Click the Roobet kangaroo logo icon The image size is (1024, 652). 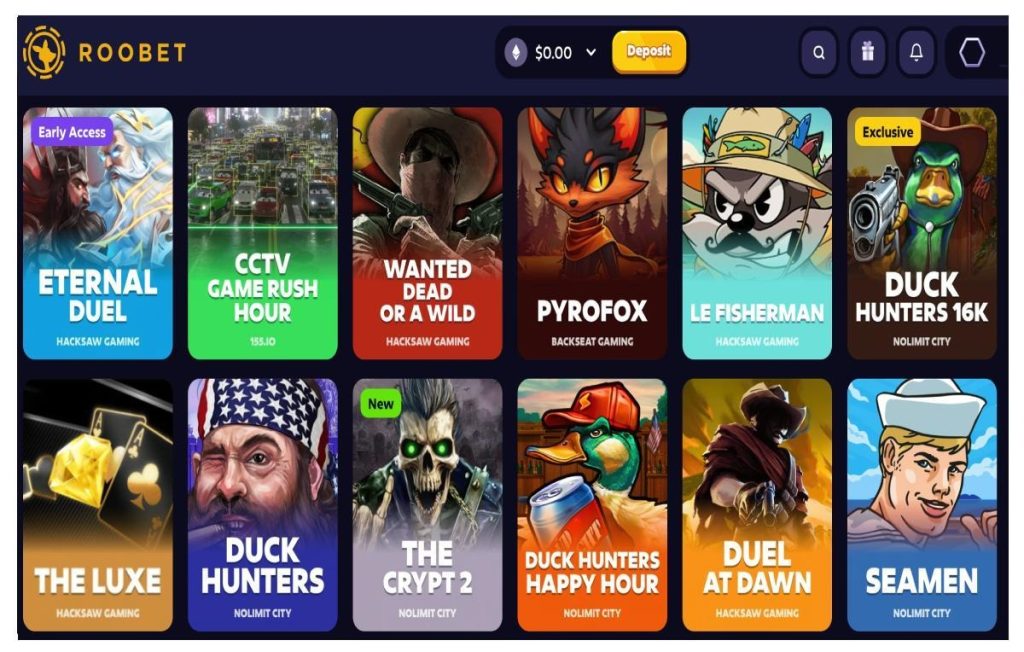[44, 52]
